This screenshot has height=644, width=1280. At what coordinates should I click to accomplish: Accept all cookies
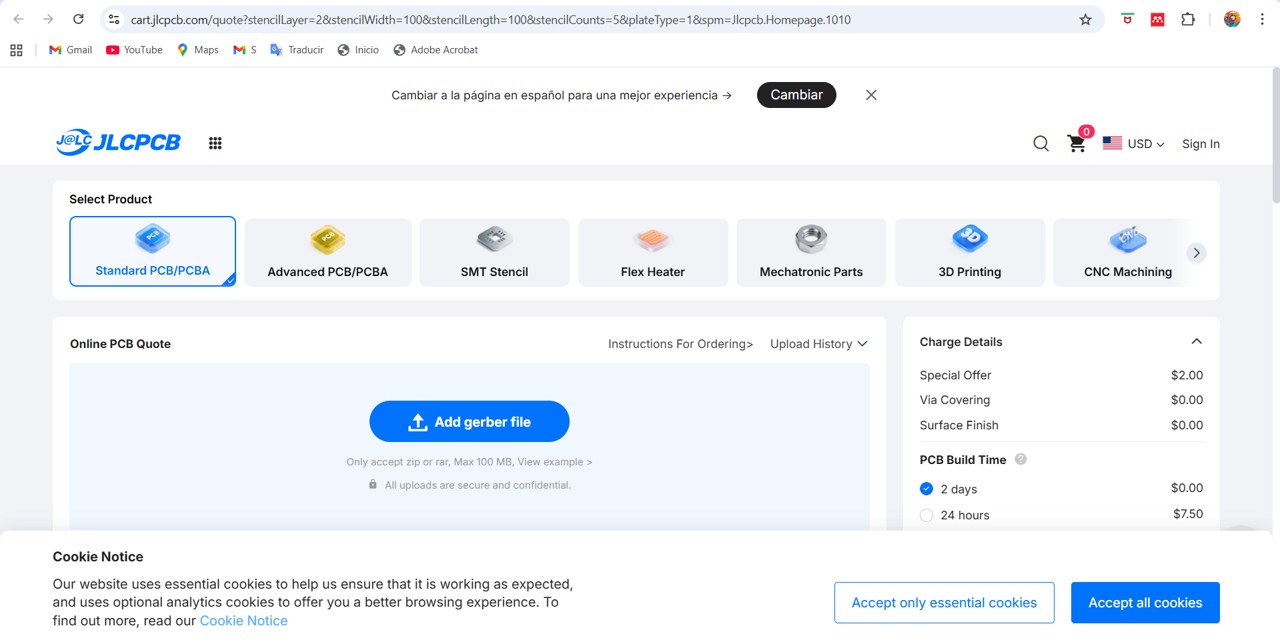[x=1145, y=602]
